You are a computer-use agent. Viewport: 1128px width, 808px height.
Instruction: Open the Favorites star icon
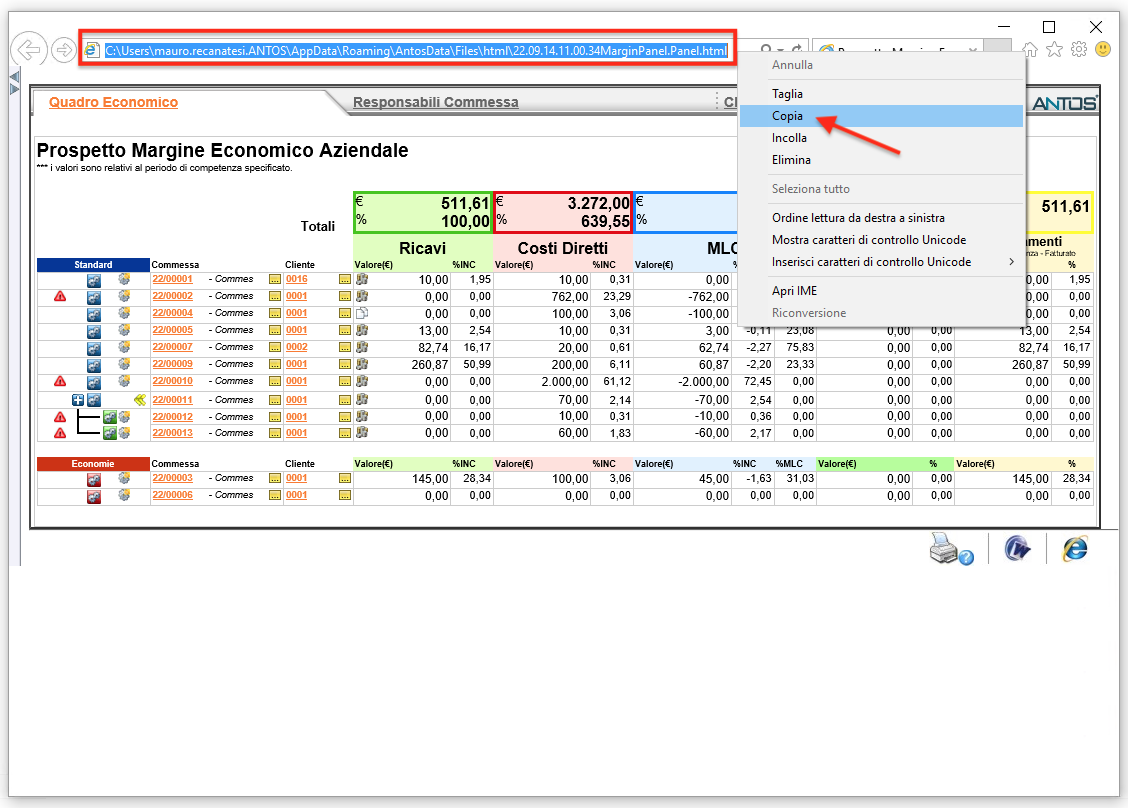coord(1054,49)
